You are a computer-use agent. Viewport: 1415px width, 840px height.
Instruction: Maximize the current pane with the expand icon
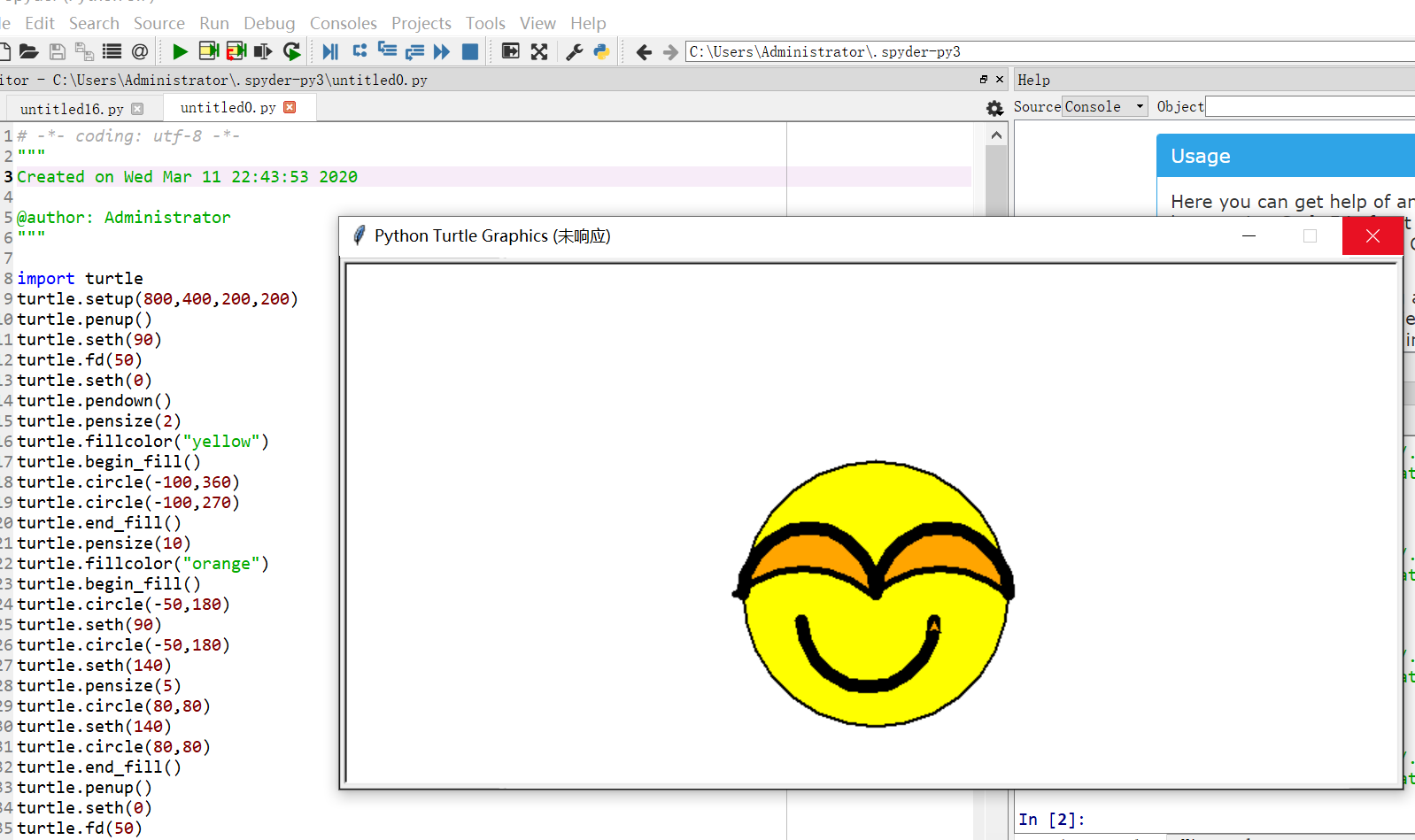click(539, 52)
